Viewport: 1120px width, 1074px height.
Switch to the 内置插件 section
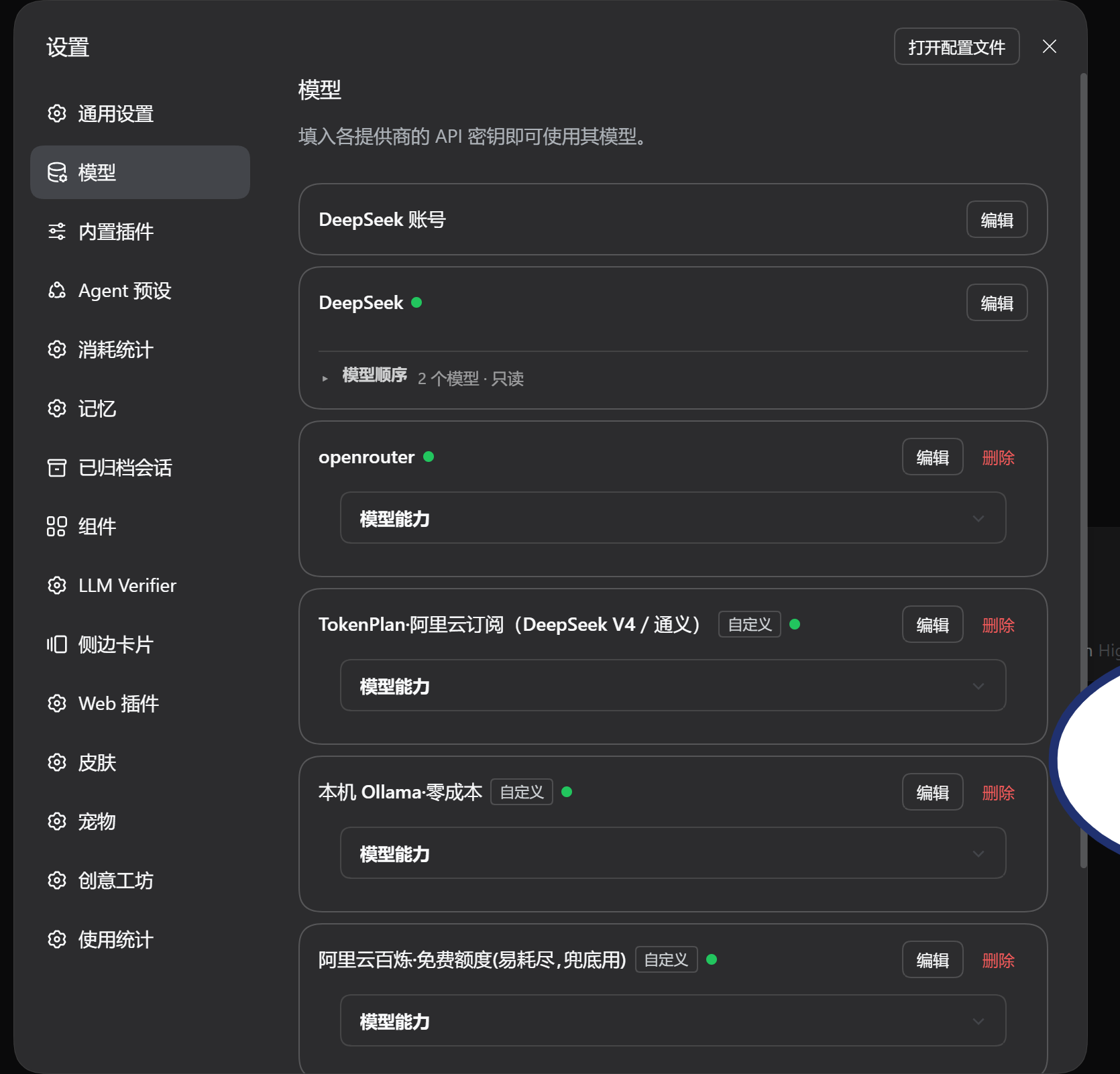[140, 231]
